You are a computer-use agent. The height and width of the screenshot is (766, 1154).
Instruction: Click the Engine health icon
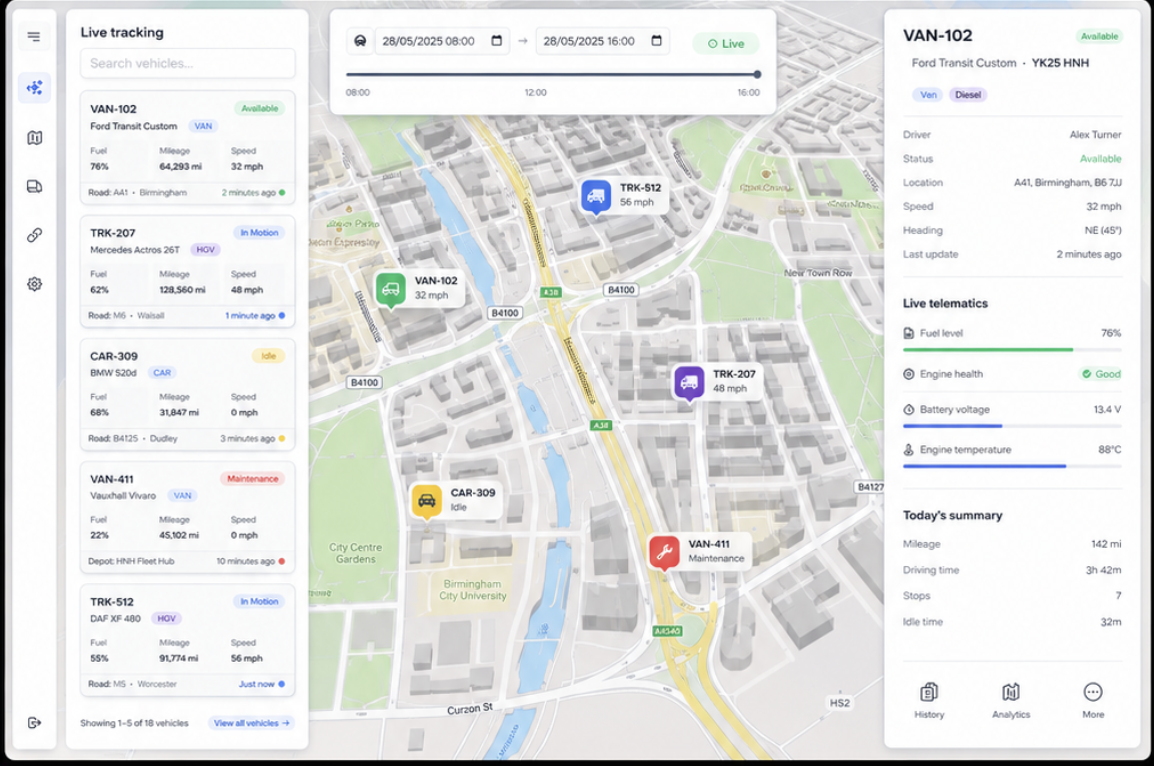coord(909,374)
